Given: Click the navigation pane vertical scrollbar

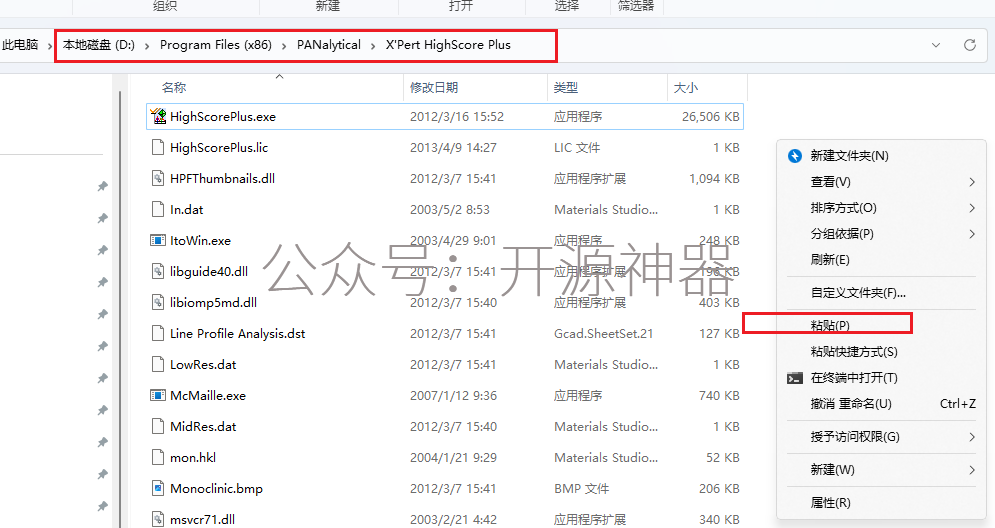Looking at the screenshot, I should (x=120, y=308).
